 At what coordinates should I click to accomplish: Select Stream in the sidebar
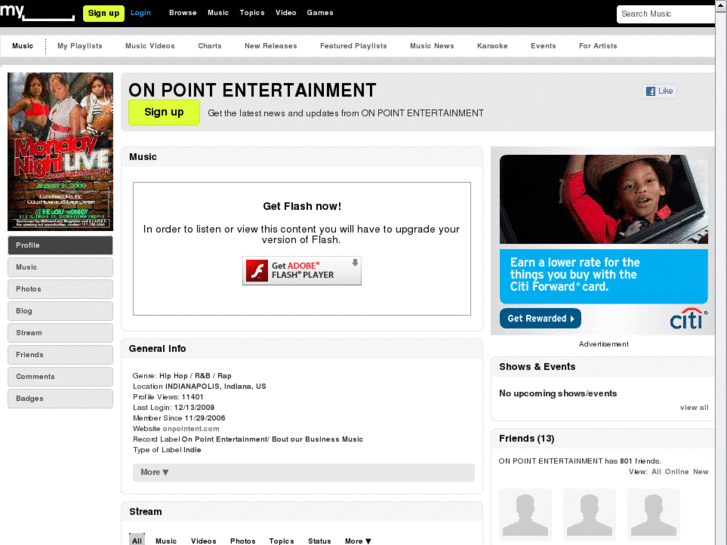[x=60, y=333]
